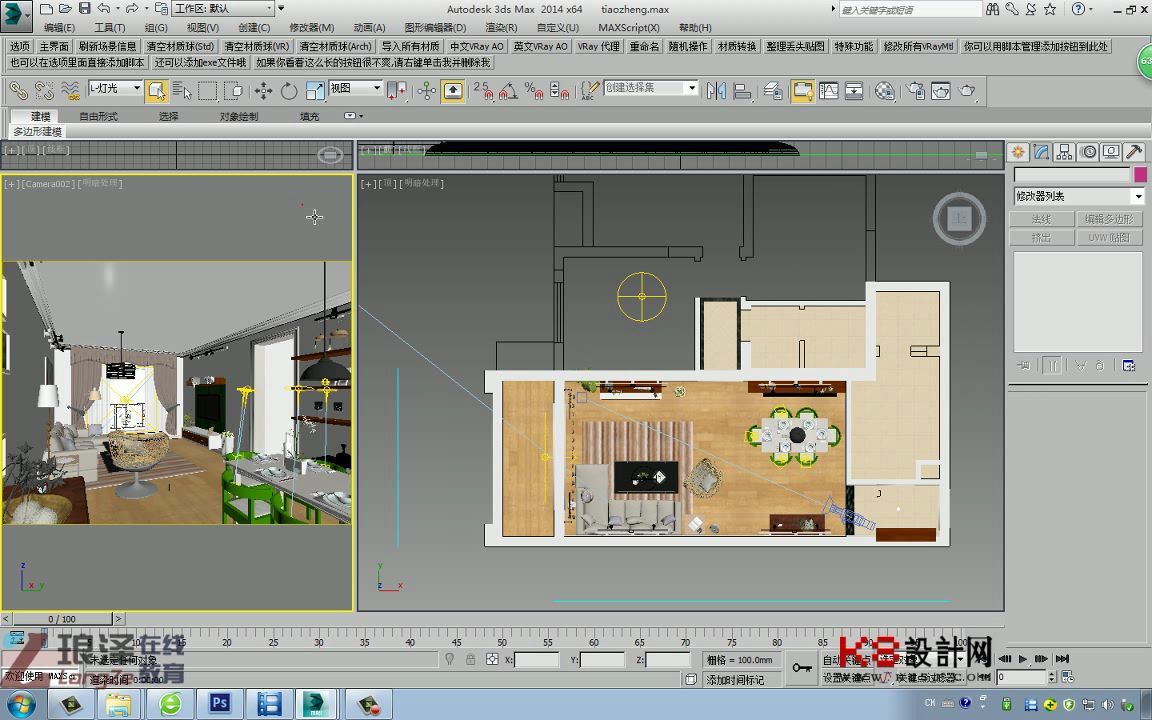Open the 修改器列表 modifier list dropdown
Screen dimensions: 1152x720
point(1079,196)
